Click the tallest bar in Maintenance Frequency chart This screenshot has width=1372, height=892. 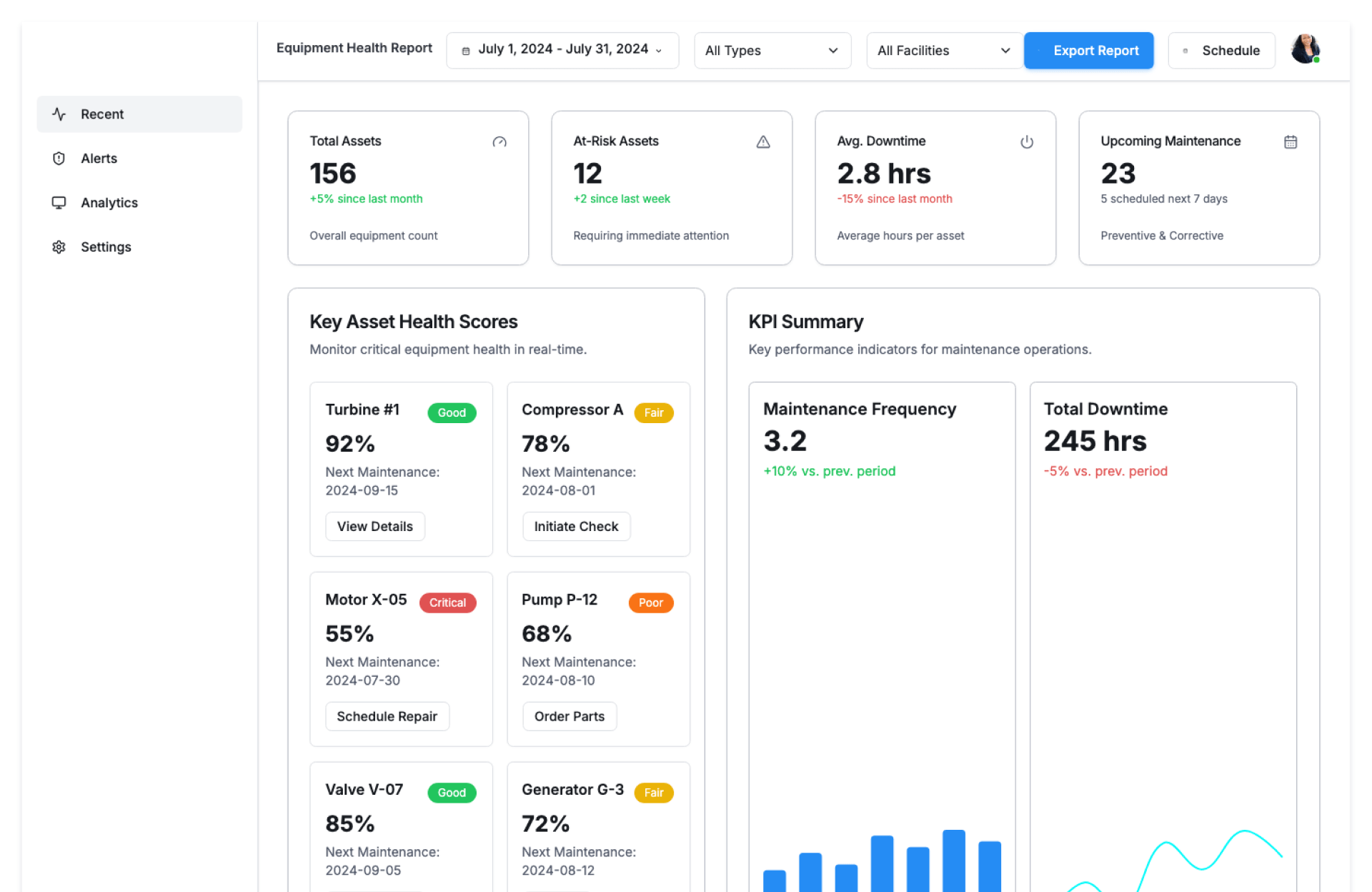coord(953,861)
